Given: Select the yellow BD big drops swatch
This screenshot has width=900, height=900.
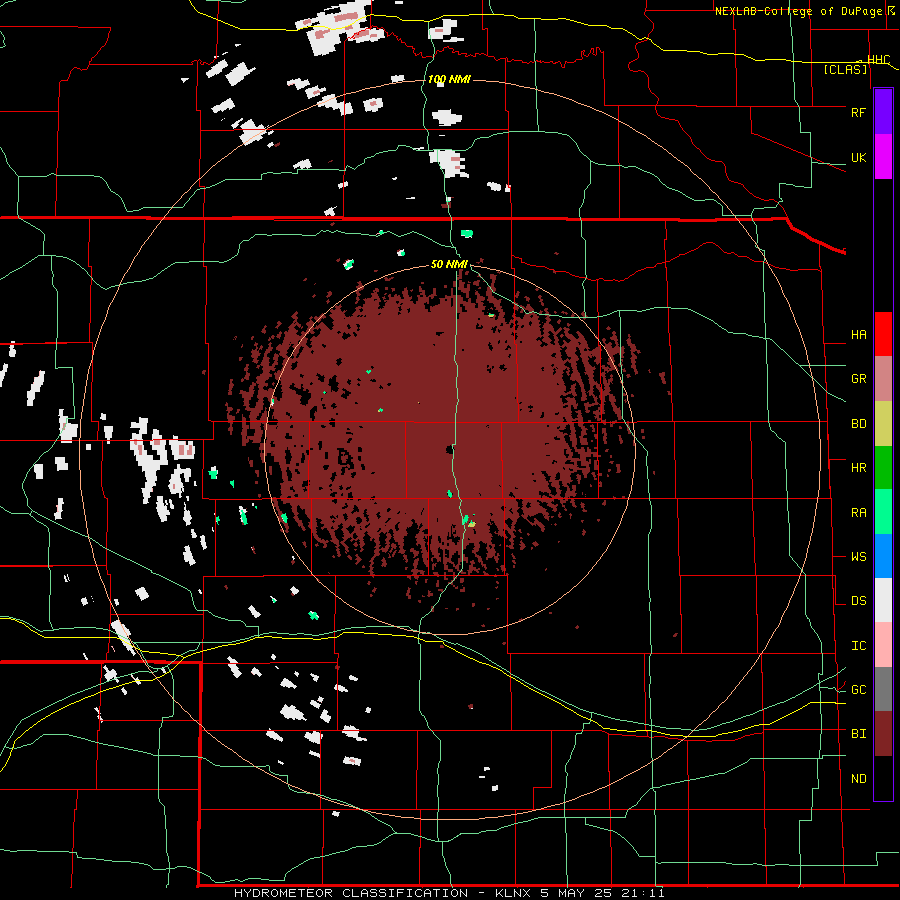Looking at the screenshot, I should pyautogui.click(x=883, y=423).
